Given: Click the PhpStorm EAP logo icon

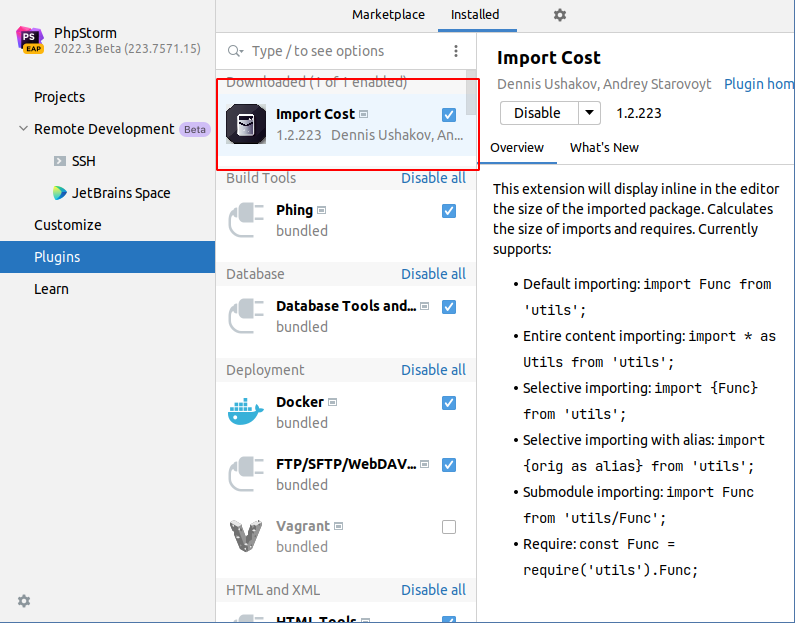Looking at the screenshot, I should point(30,40).
